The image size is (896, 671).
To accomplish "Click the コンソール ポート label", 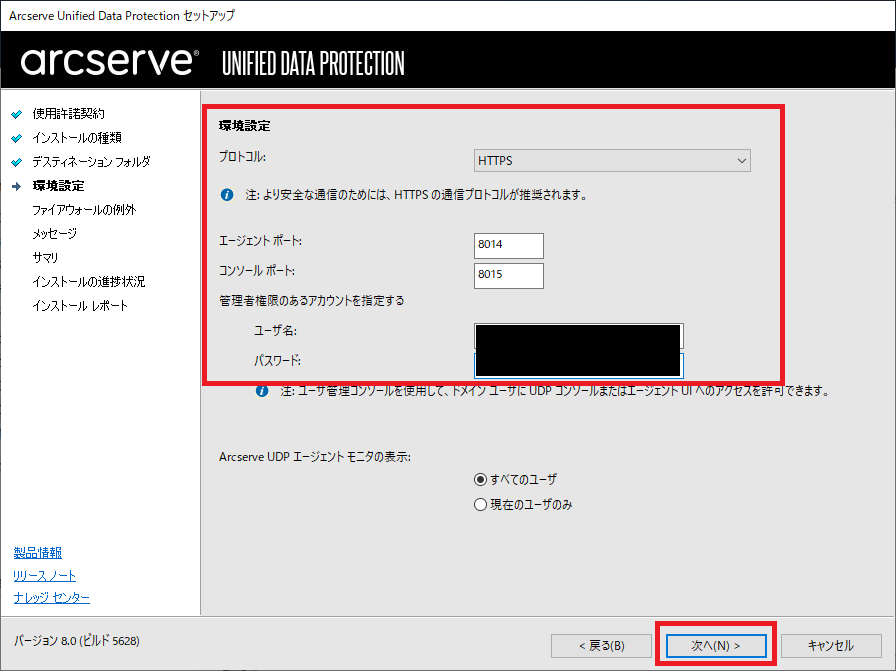I will click(x=257, y=271).
